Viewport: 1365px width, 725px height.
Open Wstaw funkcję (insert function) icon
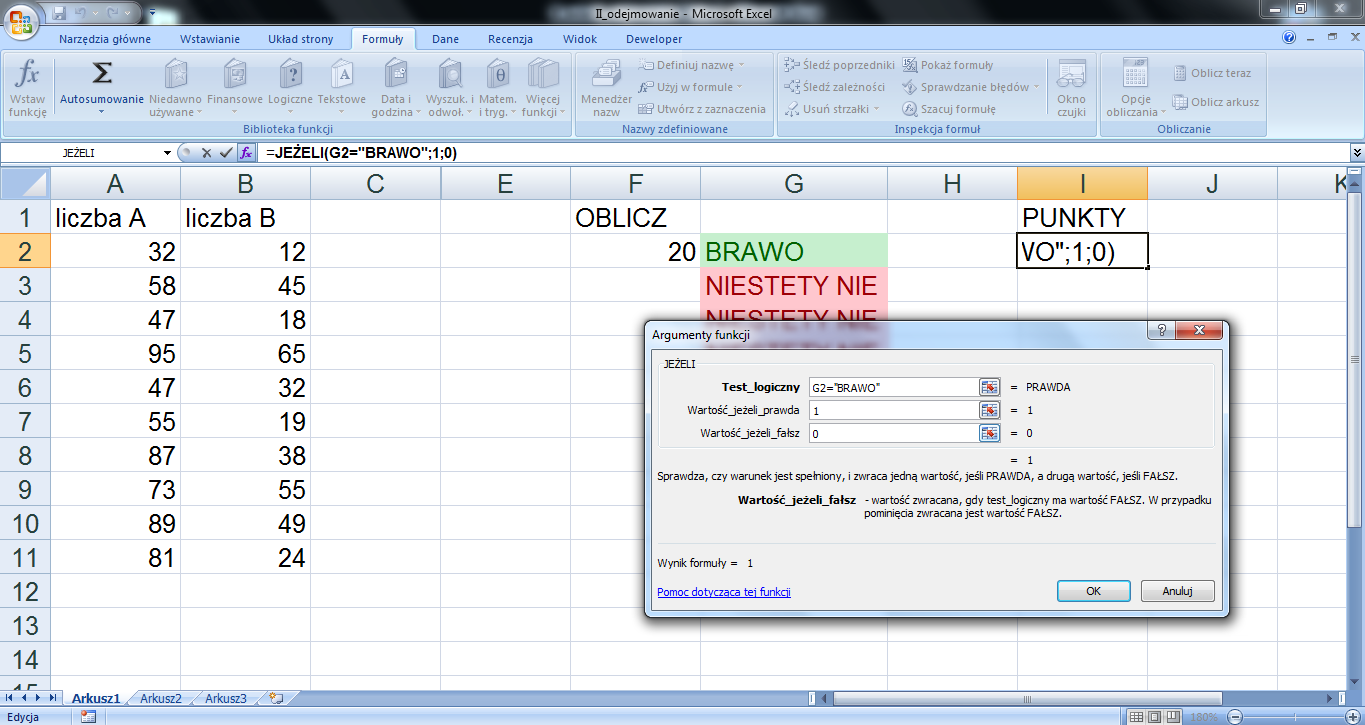pos(28,88)
